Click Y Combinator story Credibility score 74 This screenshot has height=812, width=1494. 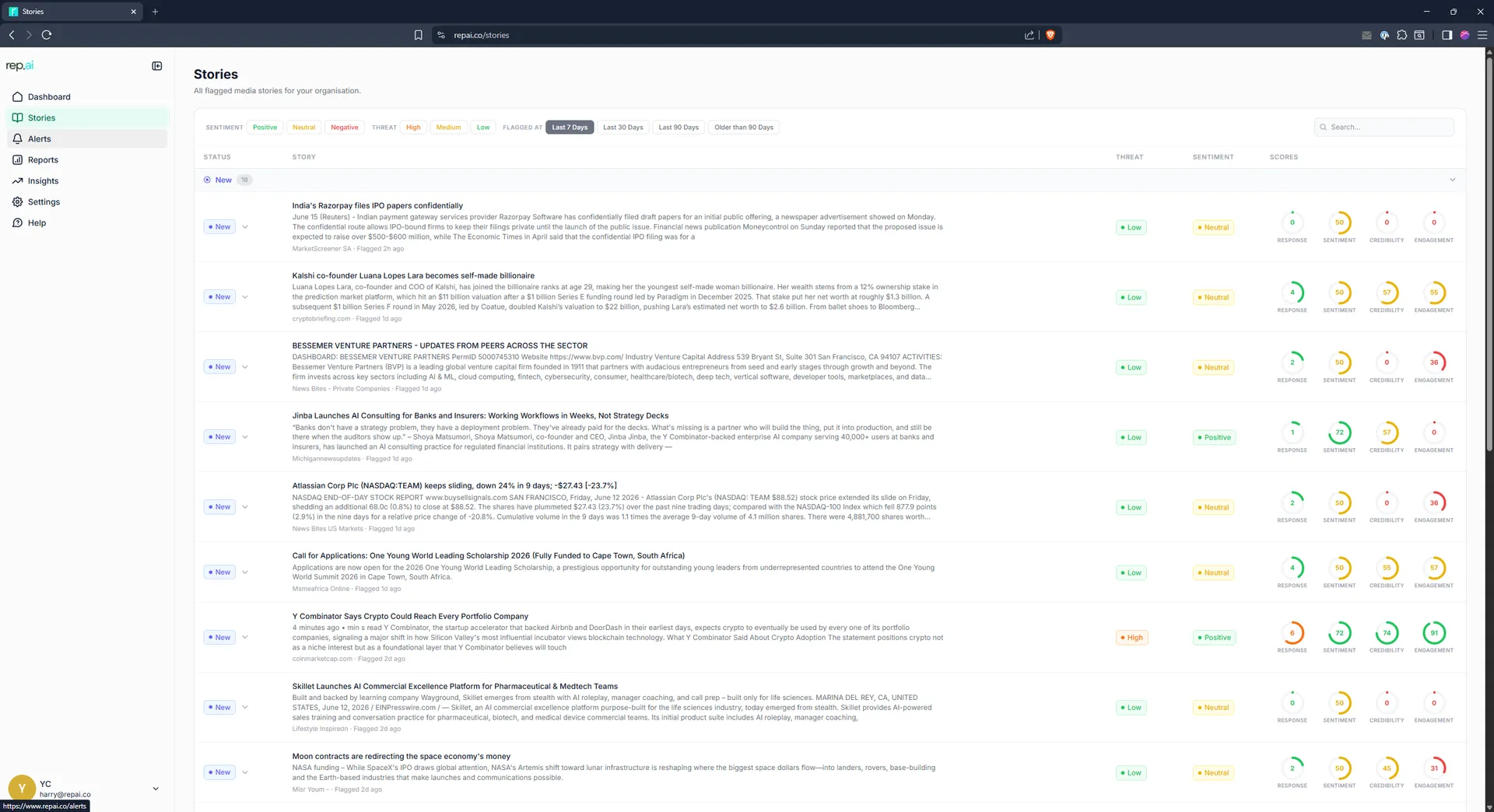(1387, 633)
